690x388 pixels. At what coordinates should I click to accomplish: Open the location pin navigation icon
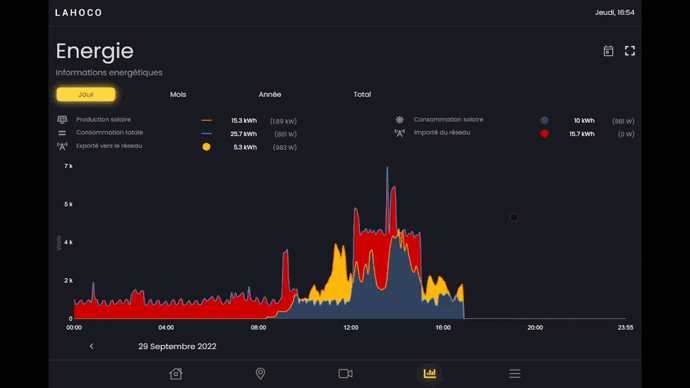tap(260, 373)
